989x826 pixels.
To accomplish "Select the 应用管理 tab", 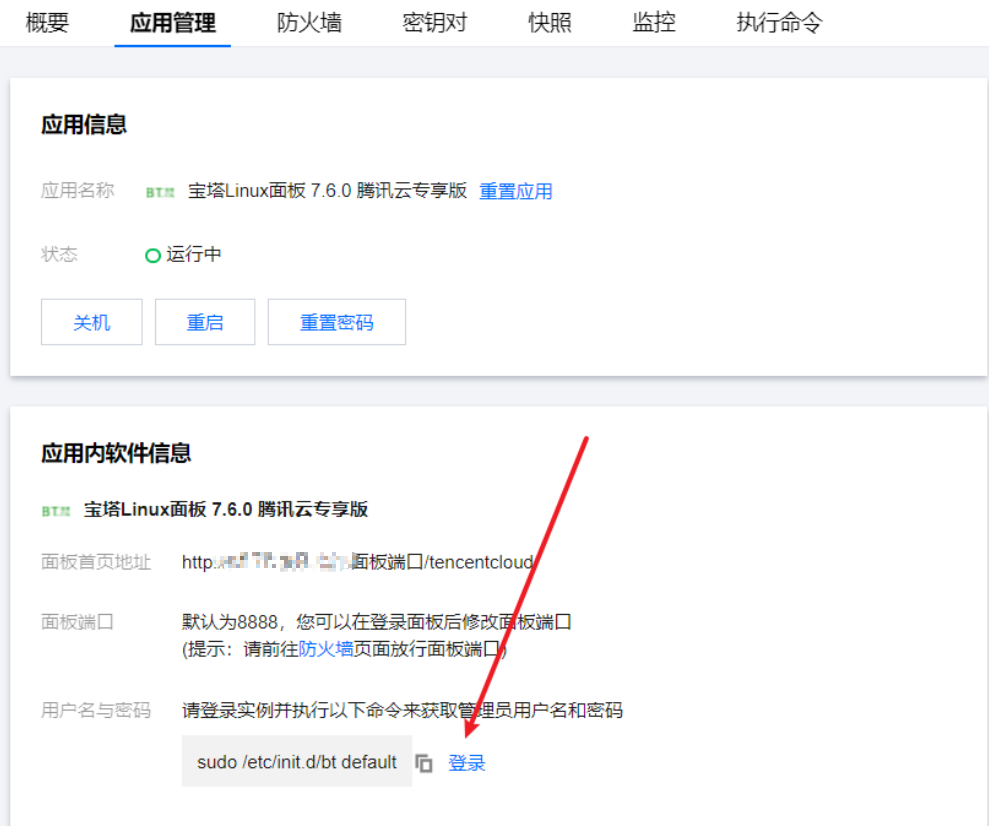I will 173,23.
